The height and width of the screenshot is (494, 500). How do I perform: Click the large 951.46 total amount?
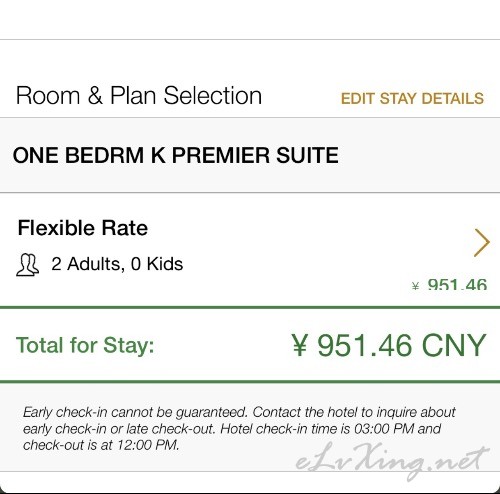tap(364, 345)
